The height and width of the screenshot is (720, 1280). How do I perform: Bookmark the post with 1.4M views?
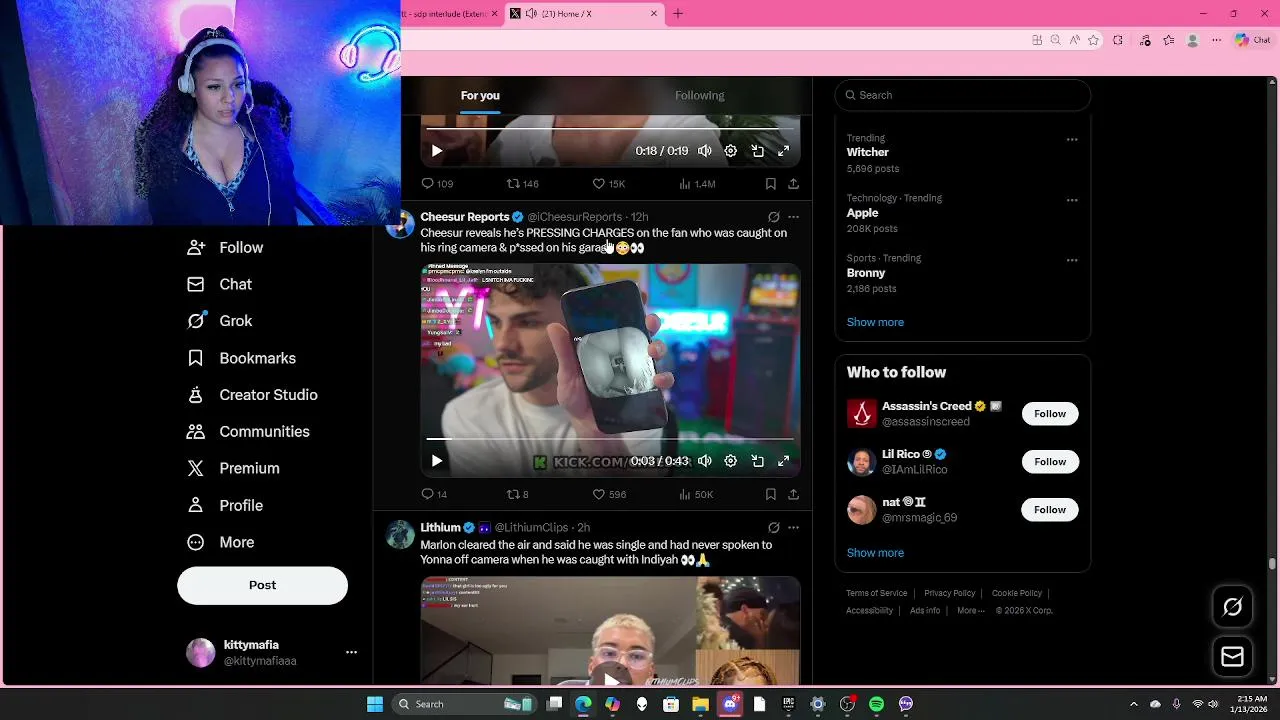click(770, 184)
